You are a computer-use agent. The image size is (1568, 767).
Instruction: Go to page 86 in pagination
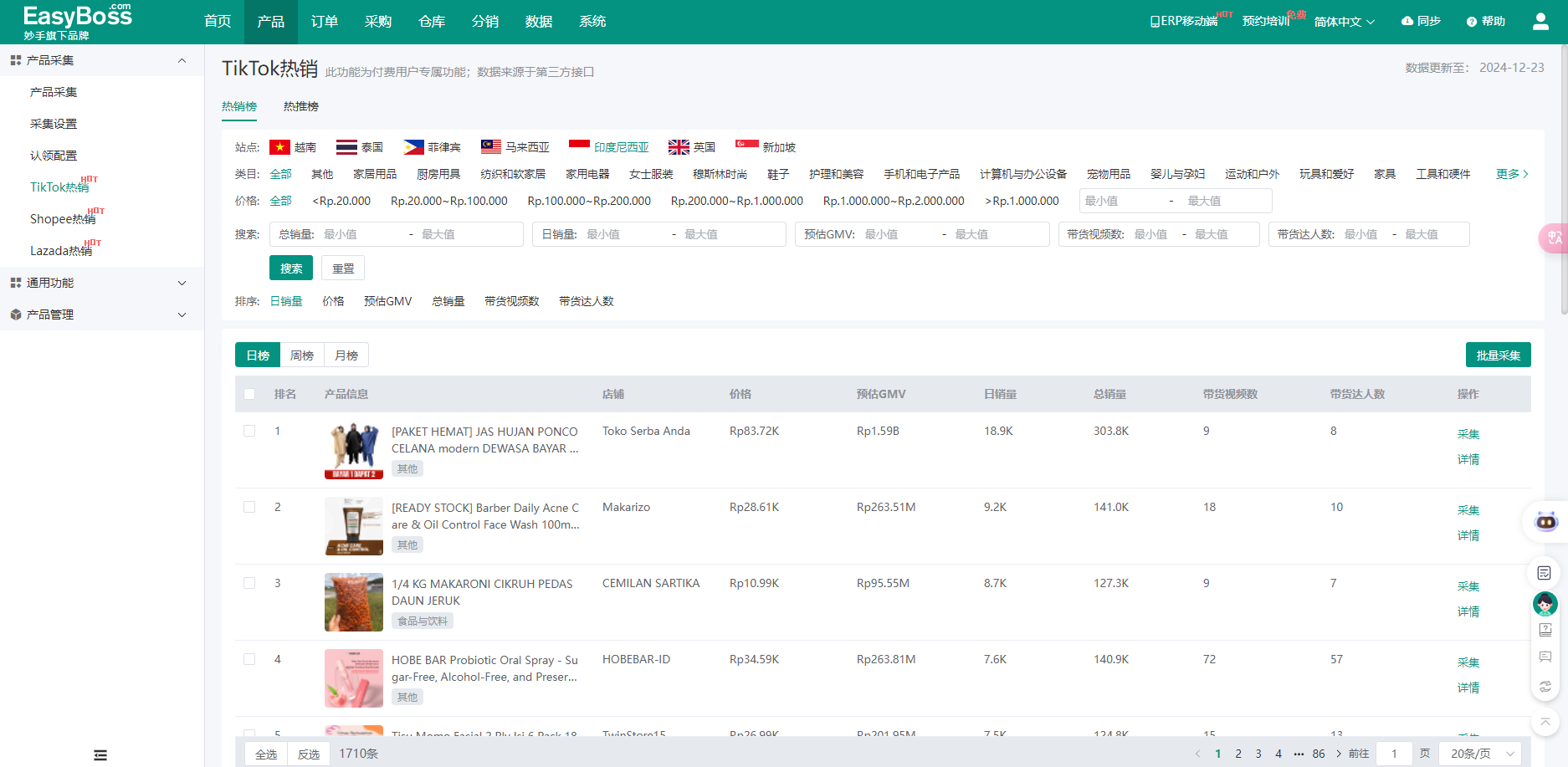coord(1319,754)
